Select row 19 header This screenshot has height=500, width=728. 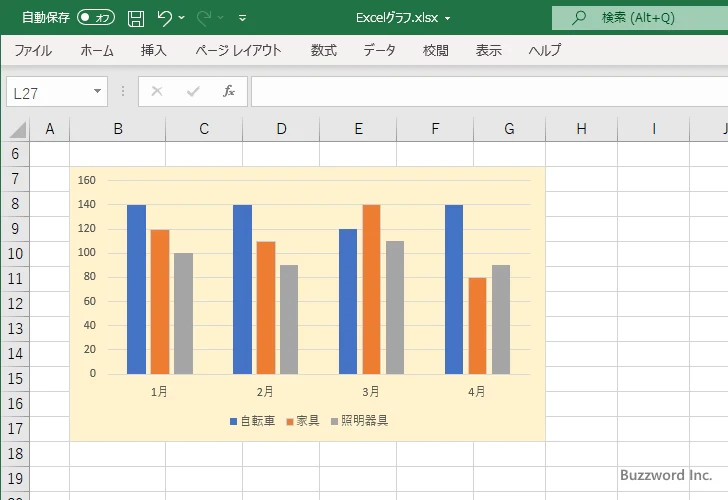click(15, 479)
